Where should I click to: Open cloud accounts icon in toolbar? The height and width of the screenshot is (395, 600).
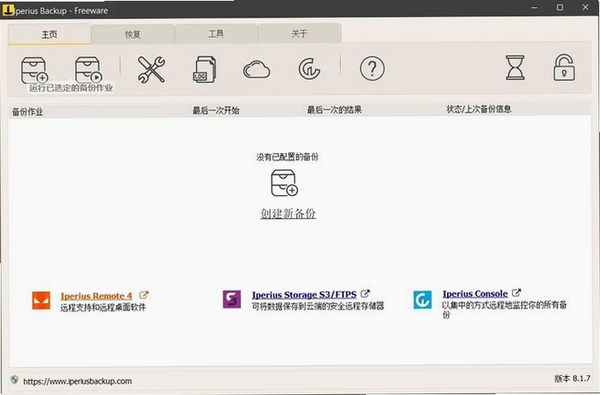pyautogui.click(x=256, y=70)
